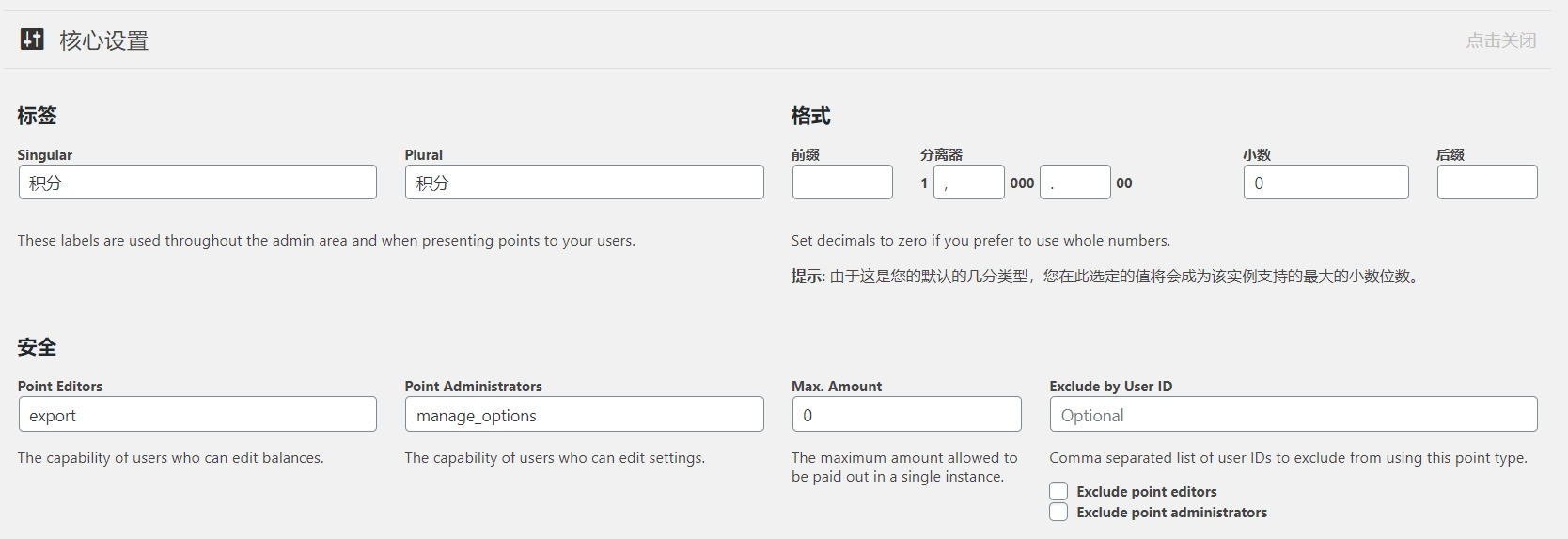The height and width of the screenshot is (539, 1568).
Task: Click the Point Editors capability field
Action: point(197,415)
